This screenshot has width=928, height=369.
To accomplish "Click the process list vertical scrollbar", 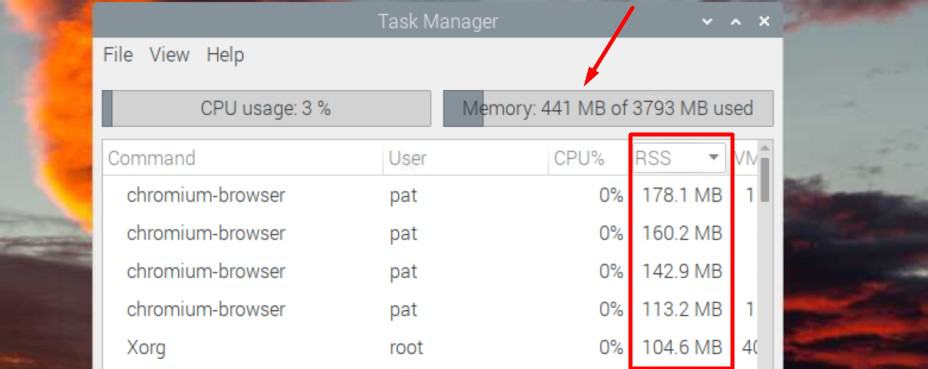I will click(x=765, y=179).
